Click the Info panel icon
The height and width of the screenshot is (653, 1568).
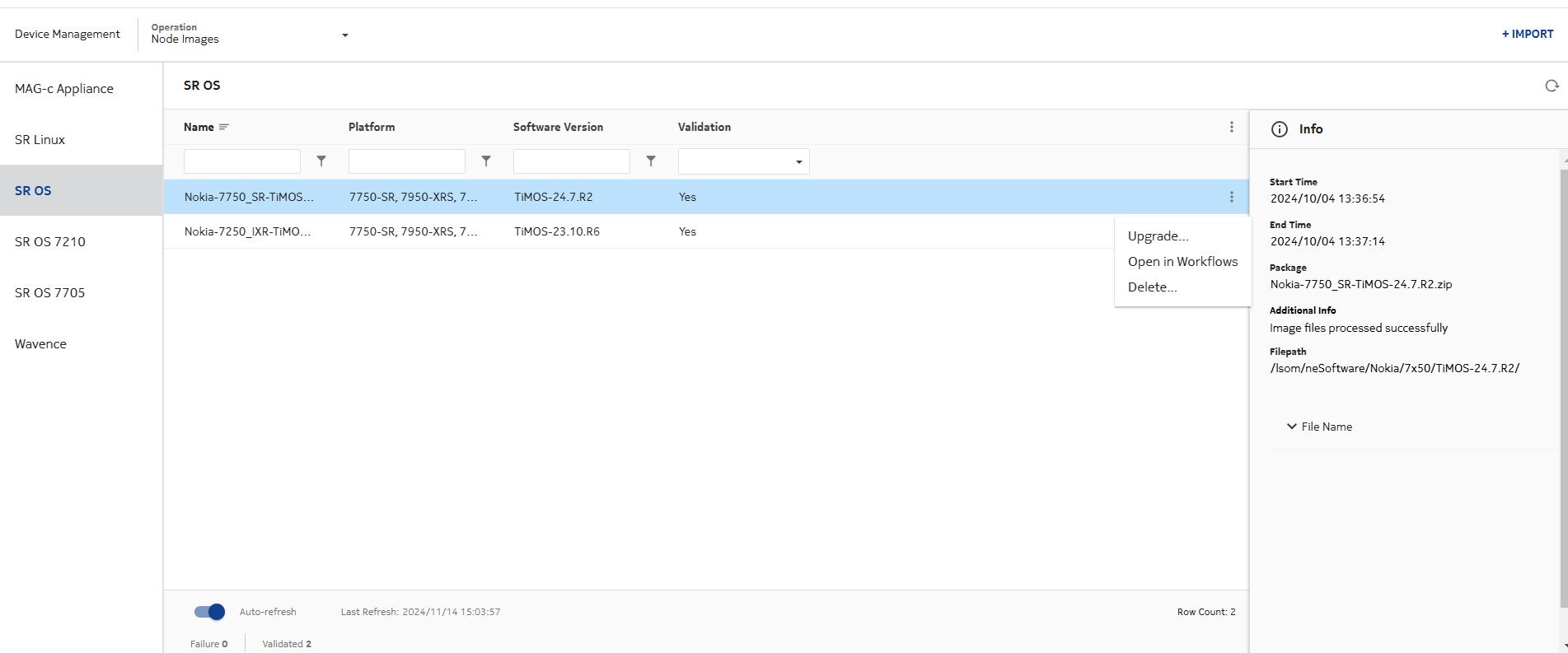(1279, 129)
